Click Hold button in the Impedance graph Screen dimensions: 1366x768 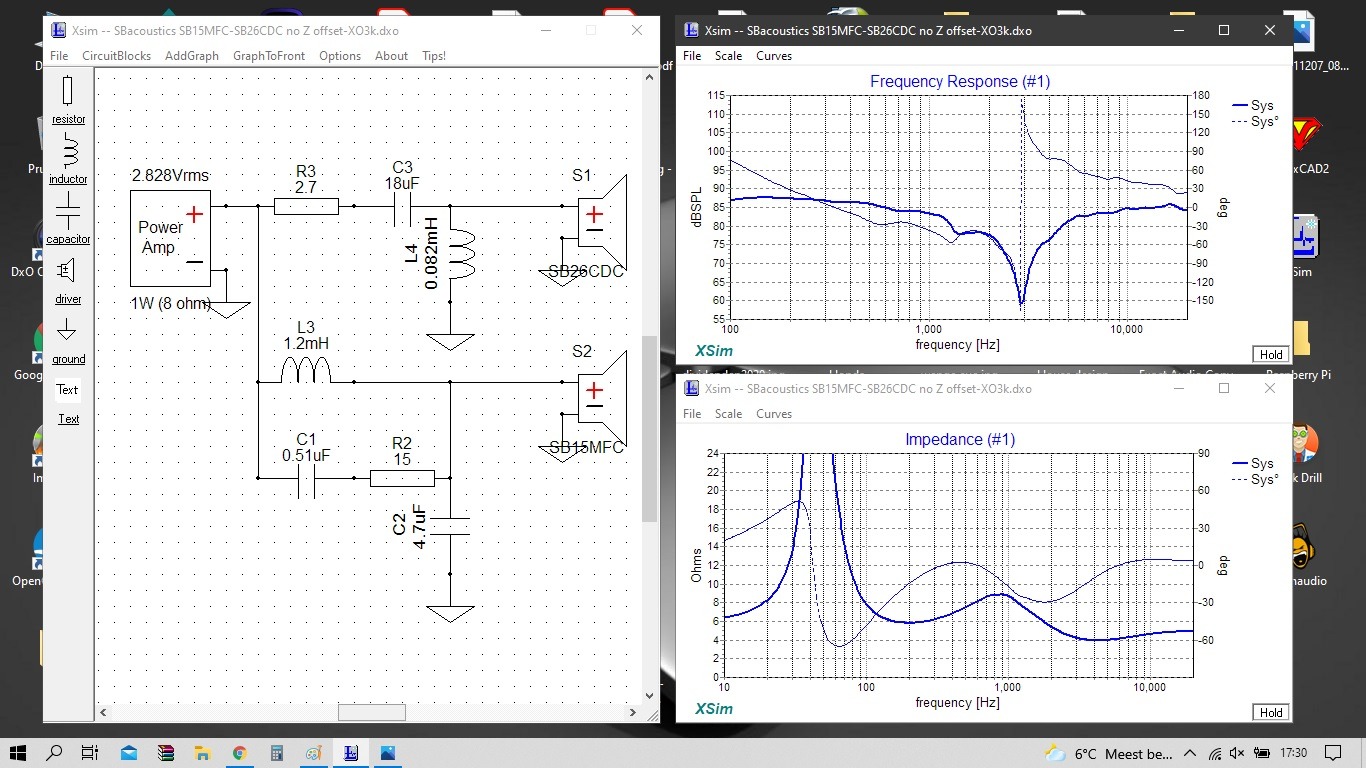[x=1271, y=712]
